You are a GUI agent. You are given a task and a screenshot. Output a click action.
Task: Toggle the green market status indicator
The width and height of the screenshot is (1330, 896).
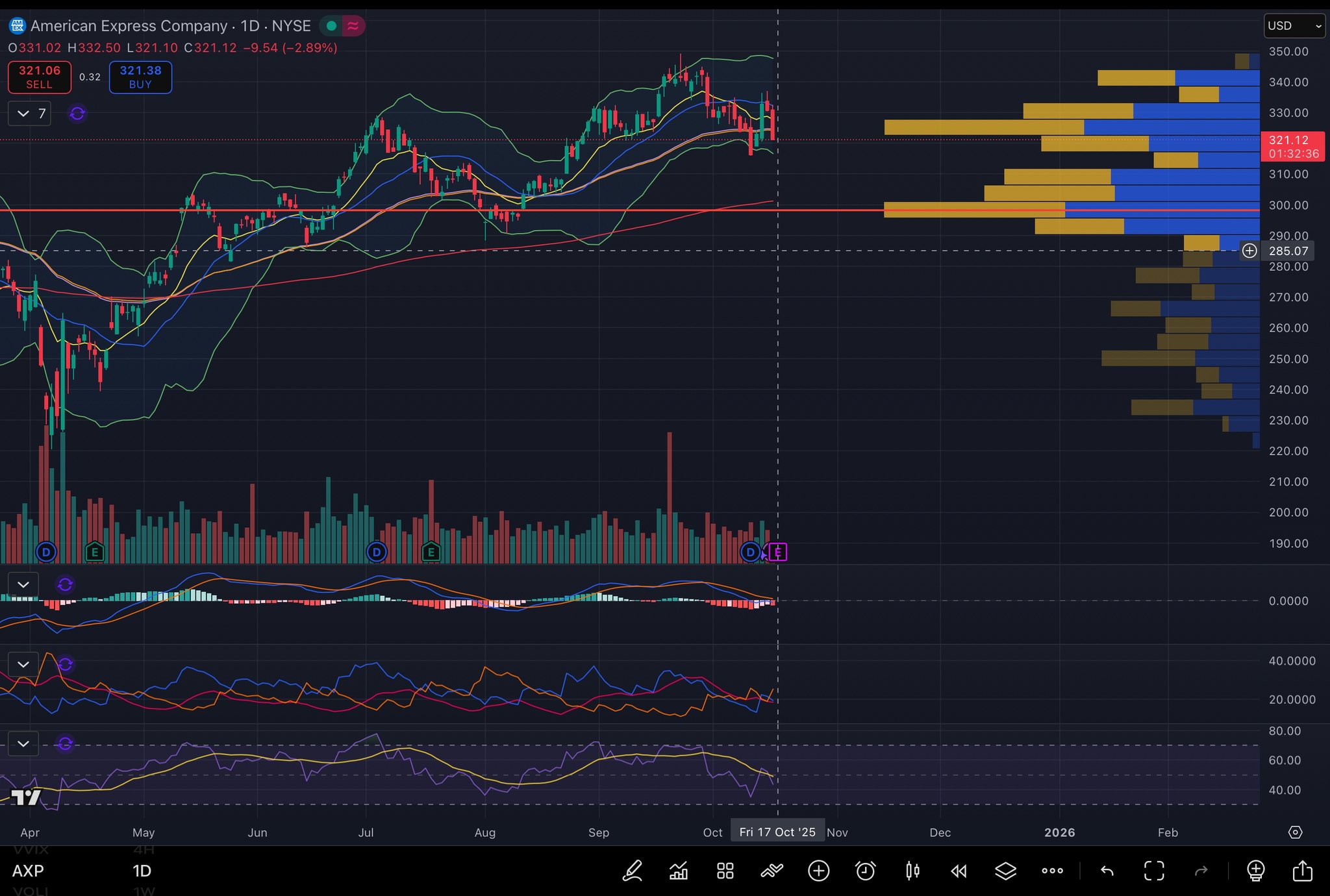click(x=331, y=26)
